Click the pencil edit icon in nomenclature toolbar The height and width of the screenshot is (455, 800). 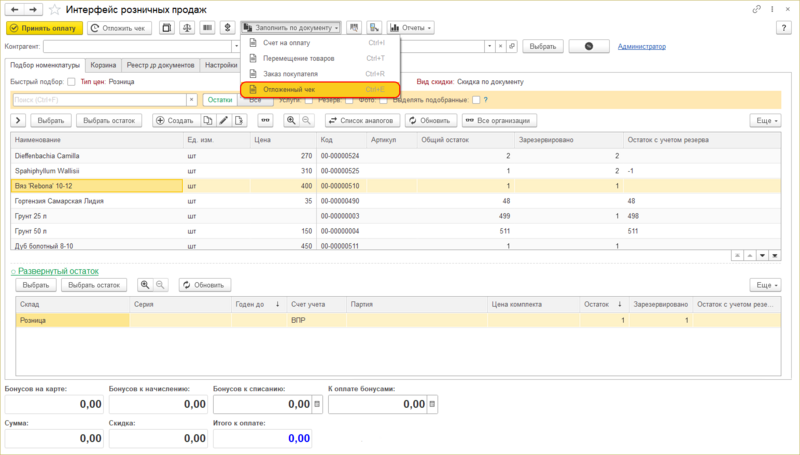224,120
